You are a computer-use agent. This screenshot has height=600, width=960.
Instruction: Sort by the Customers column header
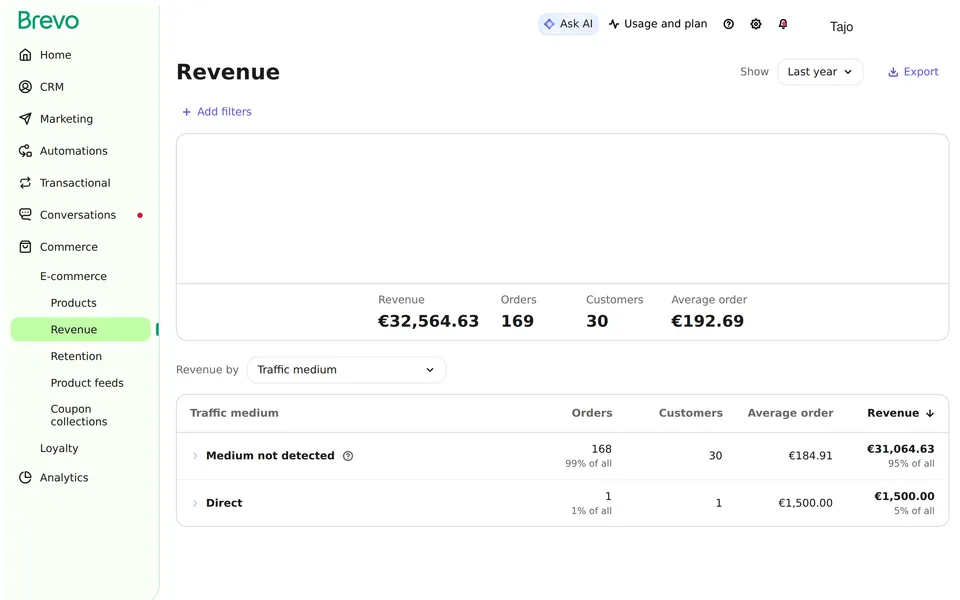click(691, 413)
